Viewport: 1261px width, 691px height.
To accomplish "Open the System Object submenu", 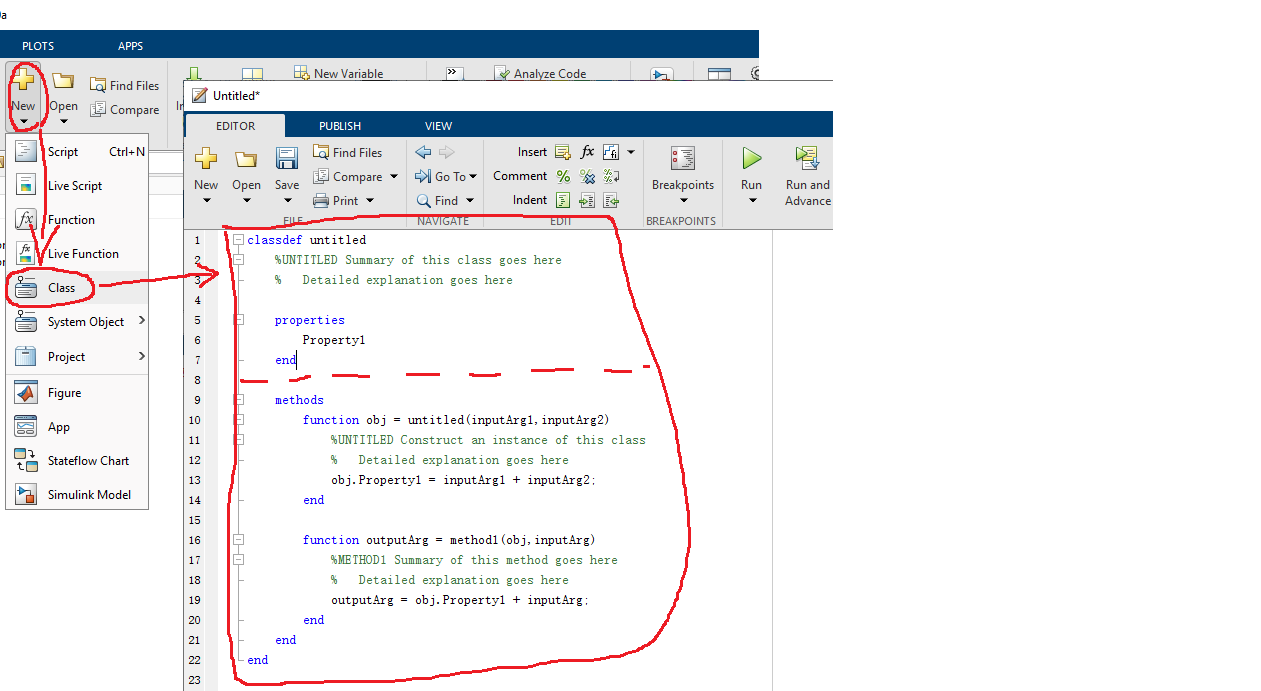I will [78, 322].
